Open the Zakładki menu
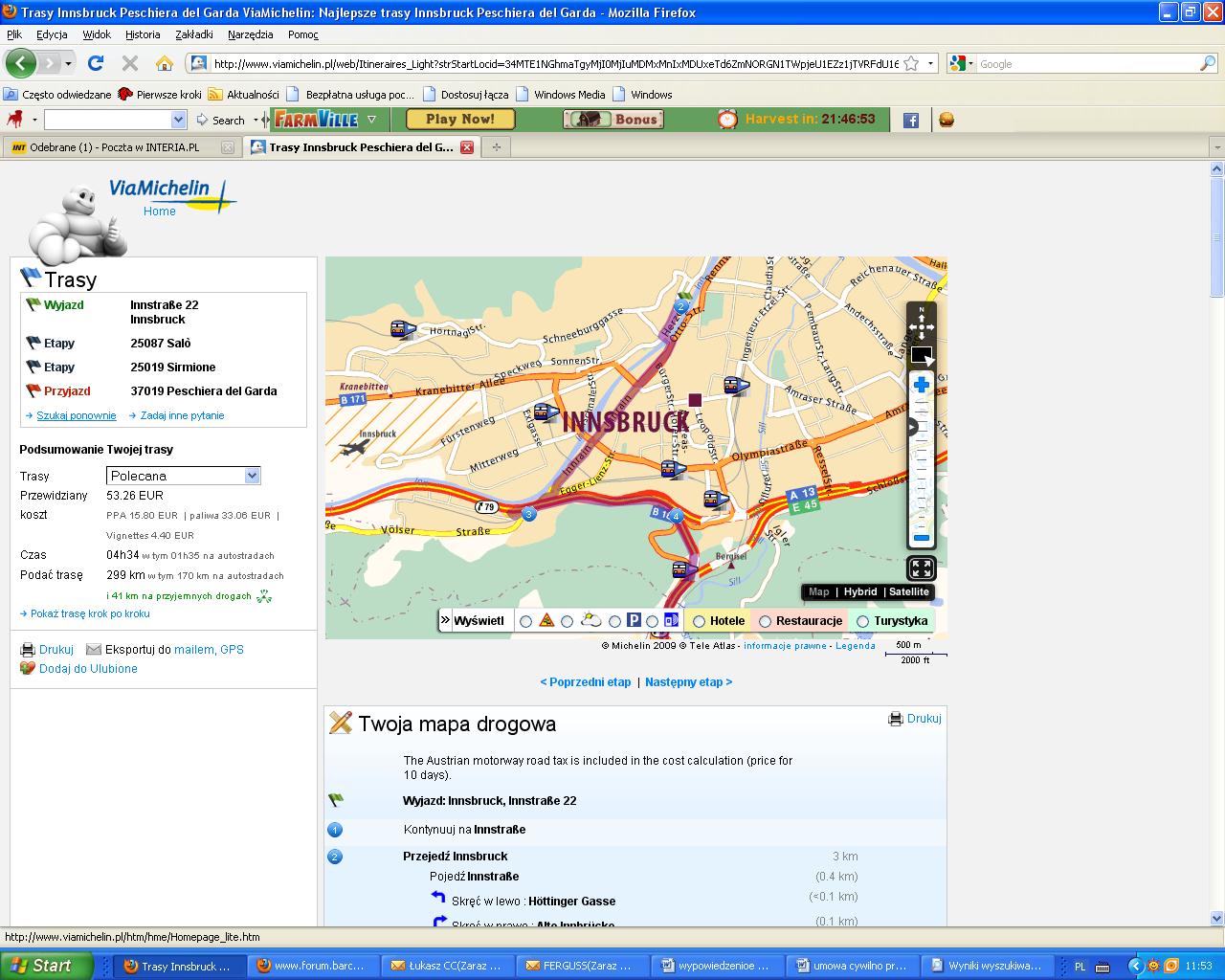Image resolution: width=1225 pixels, height=980 pixels. click(194, 34)
